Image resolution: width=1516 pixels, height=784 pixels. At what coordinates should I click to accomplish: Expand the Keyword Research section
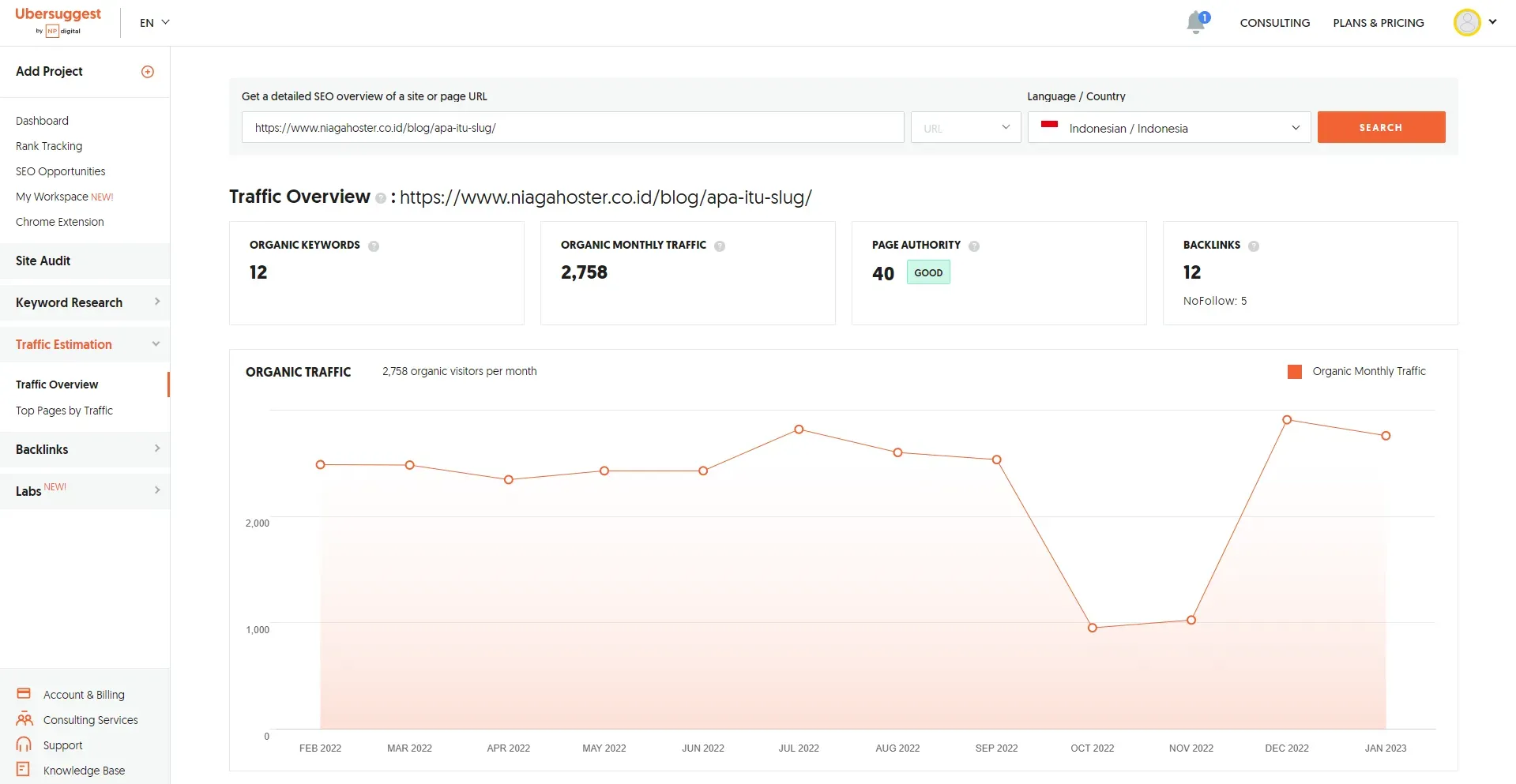point(85,302)
